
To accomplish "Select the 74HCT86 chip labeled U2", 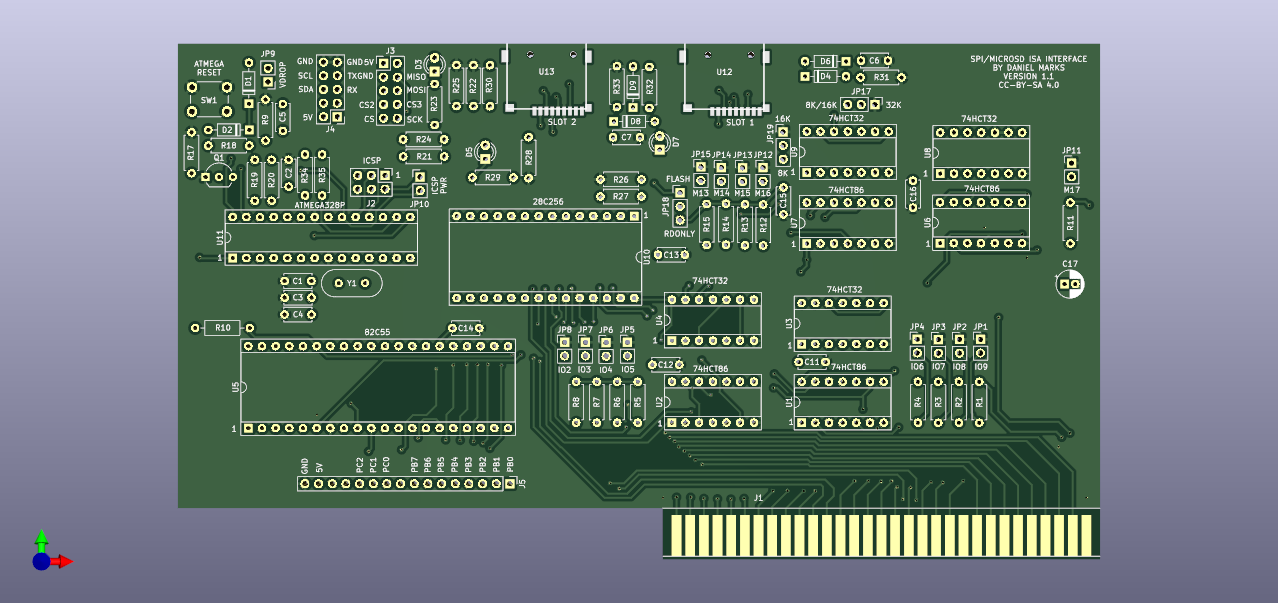I will (714, 403).
